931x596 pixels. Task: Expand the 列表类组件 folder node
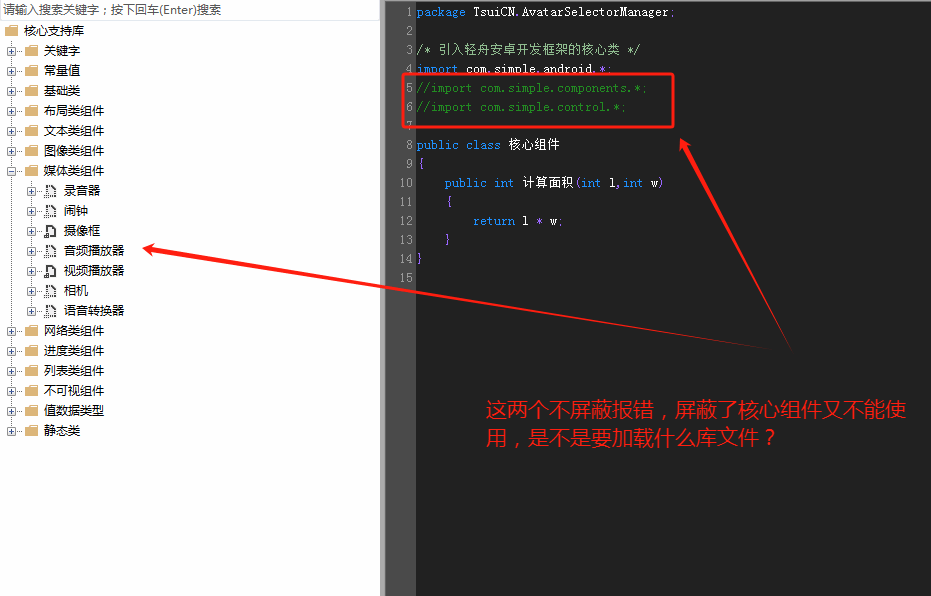(x=11, y=371)
